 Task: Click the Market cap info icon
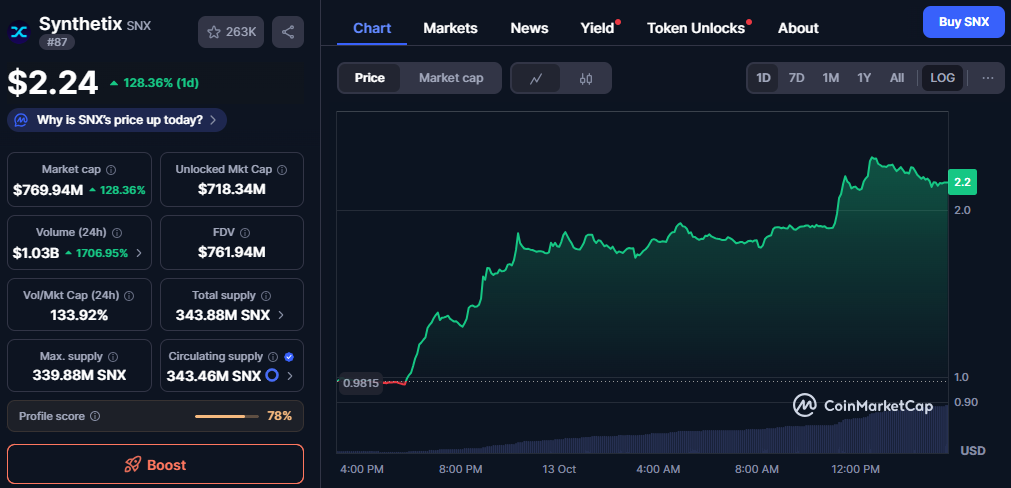click(111, 170)
